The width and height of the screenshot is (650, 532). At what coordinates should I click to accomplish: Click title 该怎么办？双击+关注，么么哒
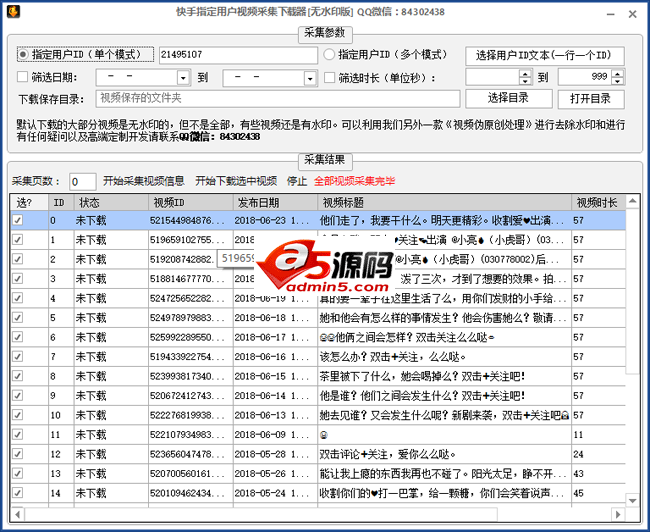(393, 357)
